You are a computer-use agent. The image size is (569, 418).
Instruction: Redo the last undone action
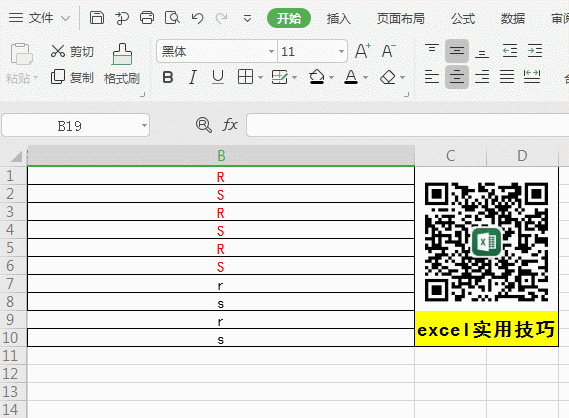point(222,18)
